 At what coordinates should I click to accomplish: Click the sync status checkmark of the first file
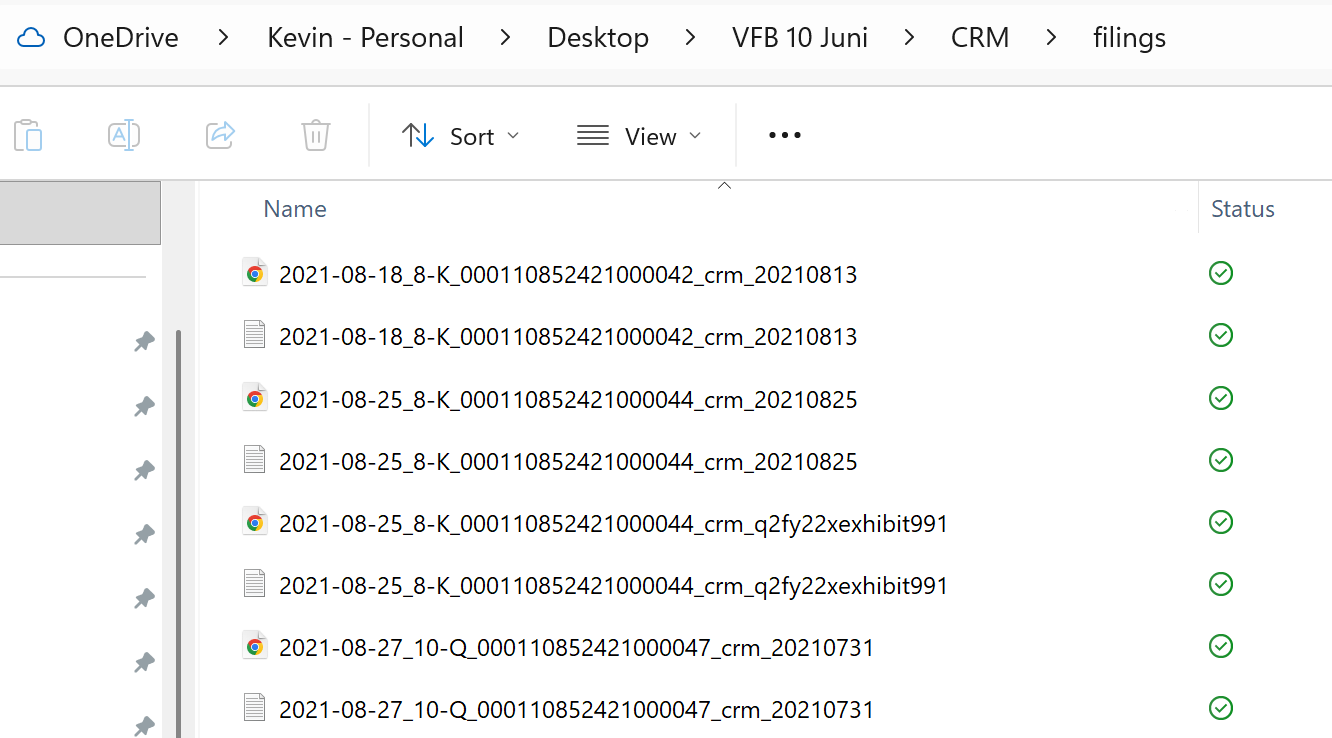point(1220,273)
